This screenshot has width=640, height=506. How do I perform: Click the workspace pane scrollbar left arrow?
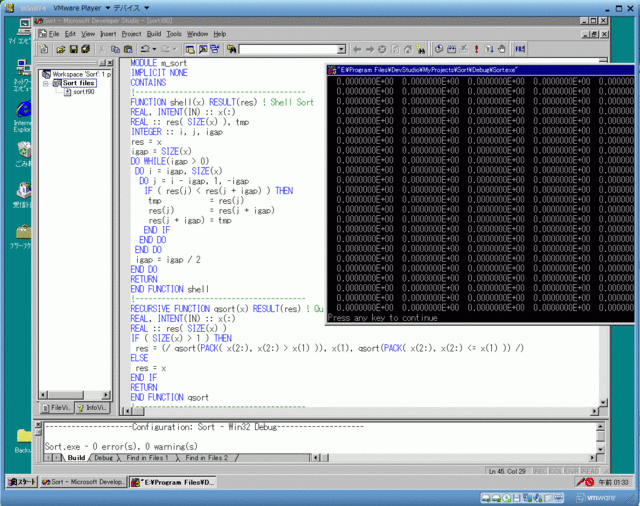44,395
